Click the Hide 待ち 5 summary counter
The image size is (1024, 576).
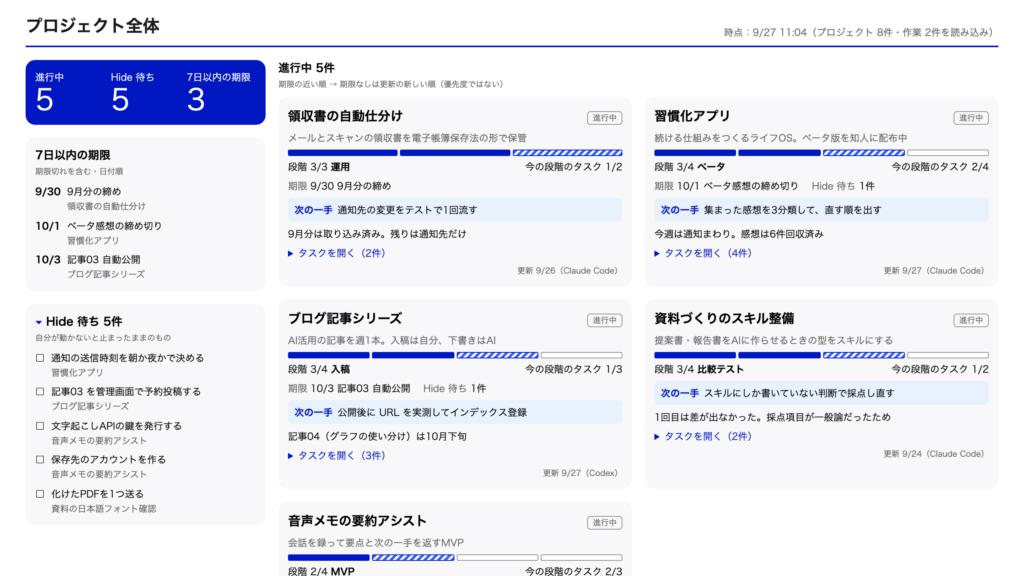click(x=132, y=92)
